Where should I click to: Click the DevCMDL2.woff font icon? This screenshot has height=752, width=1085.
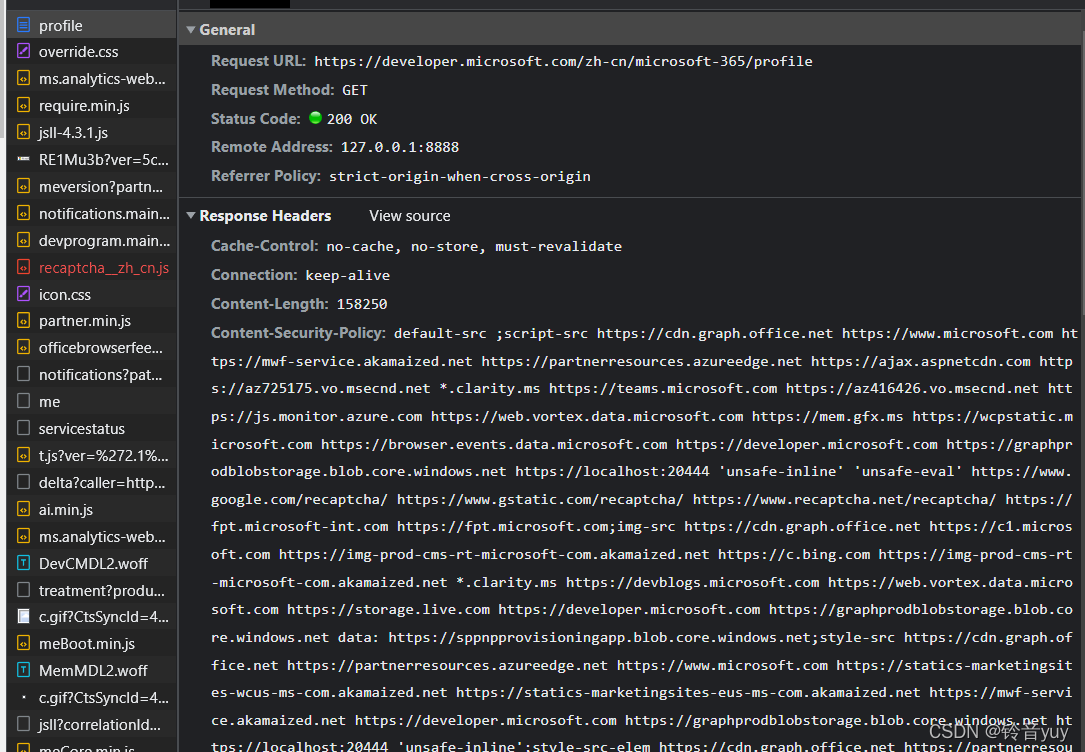24,563
